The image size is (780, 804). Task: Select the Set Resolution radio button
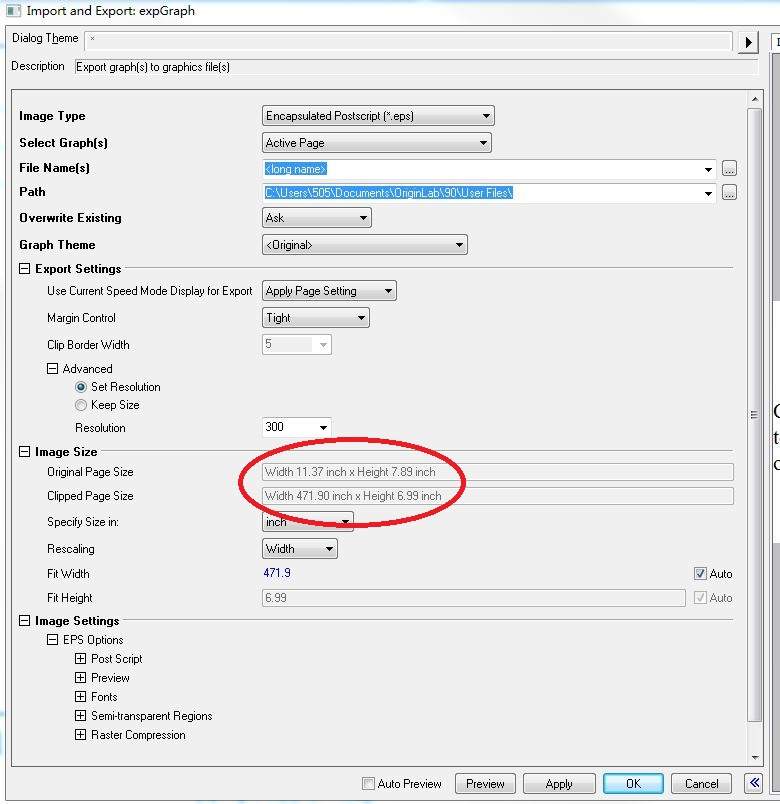point(81,387)
